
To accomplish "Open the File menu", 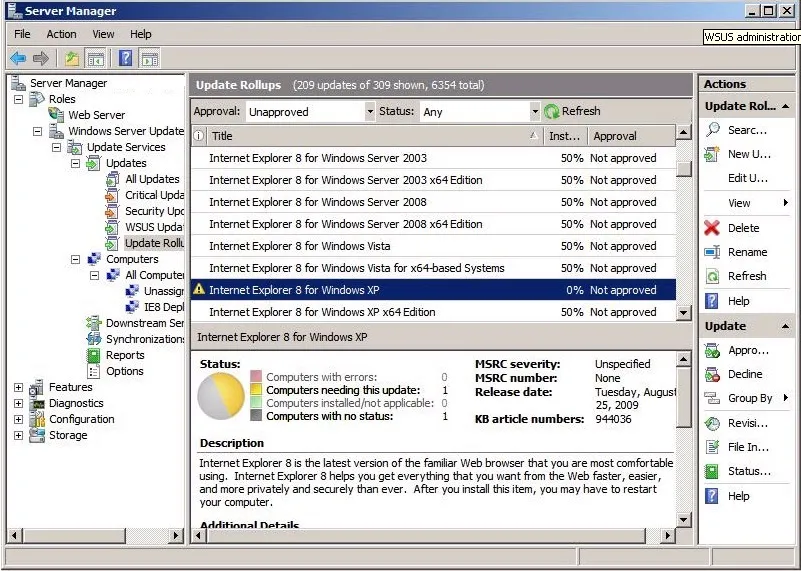I will tap(22, 34).
